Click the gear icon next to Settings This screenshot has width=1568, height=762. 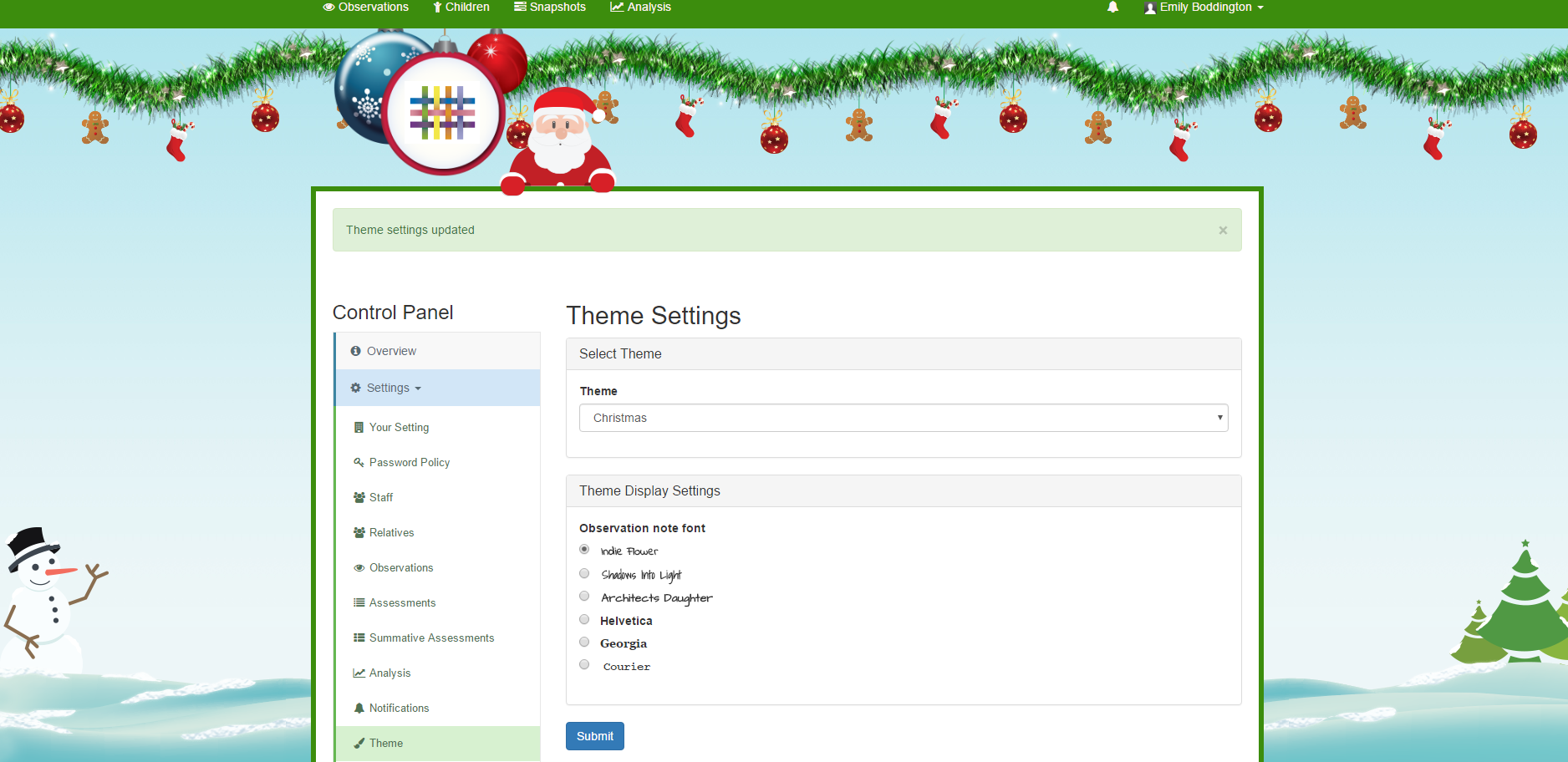355,388
